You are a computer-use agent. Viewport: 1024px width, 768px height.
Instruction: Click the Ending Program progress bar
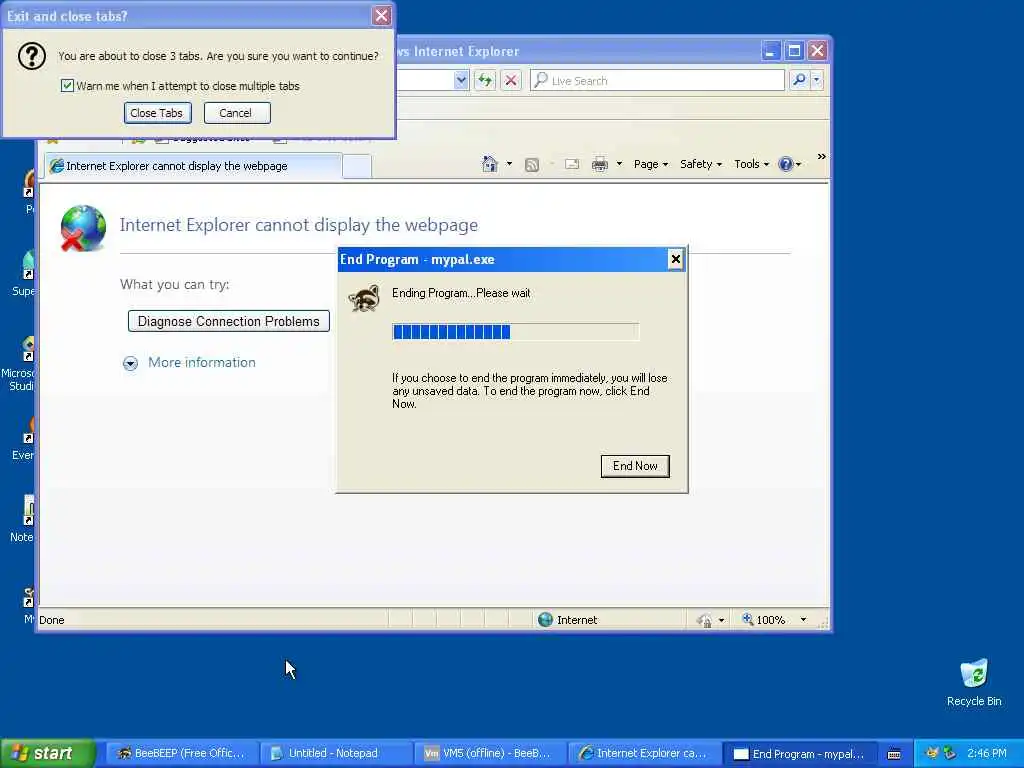point(515,332)
